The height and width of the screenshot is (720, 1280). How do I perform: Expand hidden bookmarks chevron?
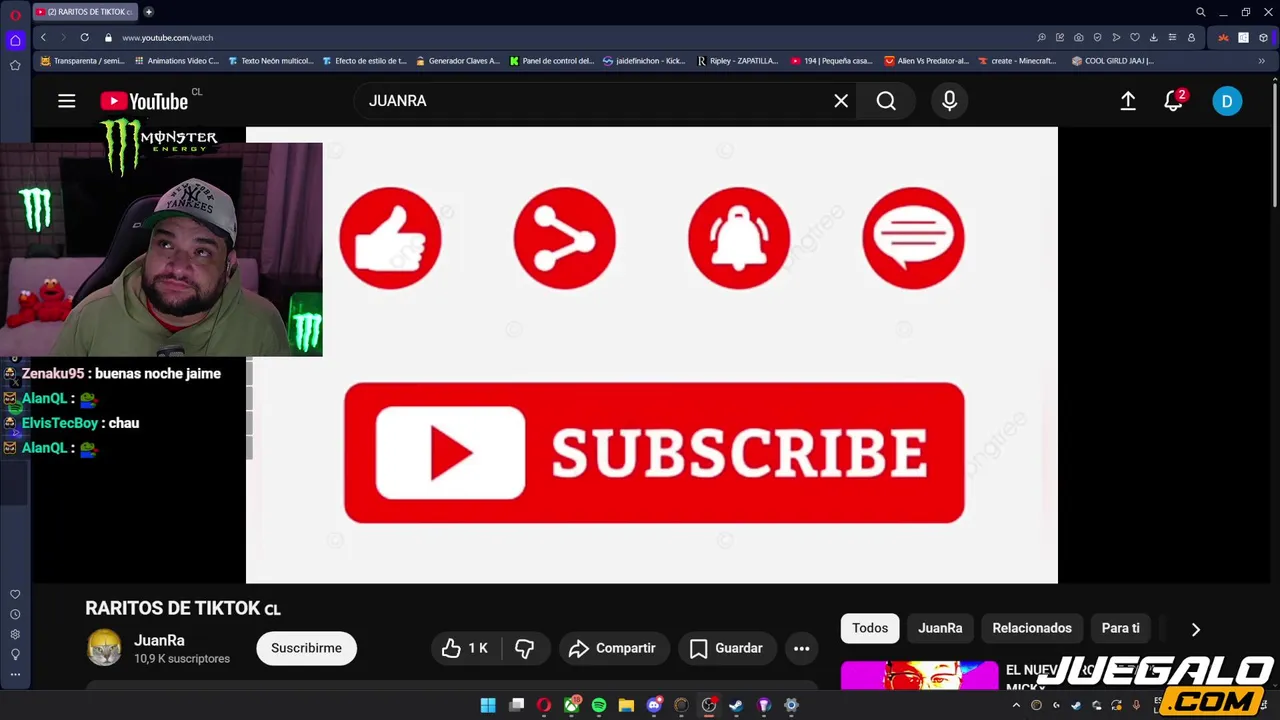tap(1261, 61)
